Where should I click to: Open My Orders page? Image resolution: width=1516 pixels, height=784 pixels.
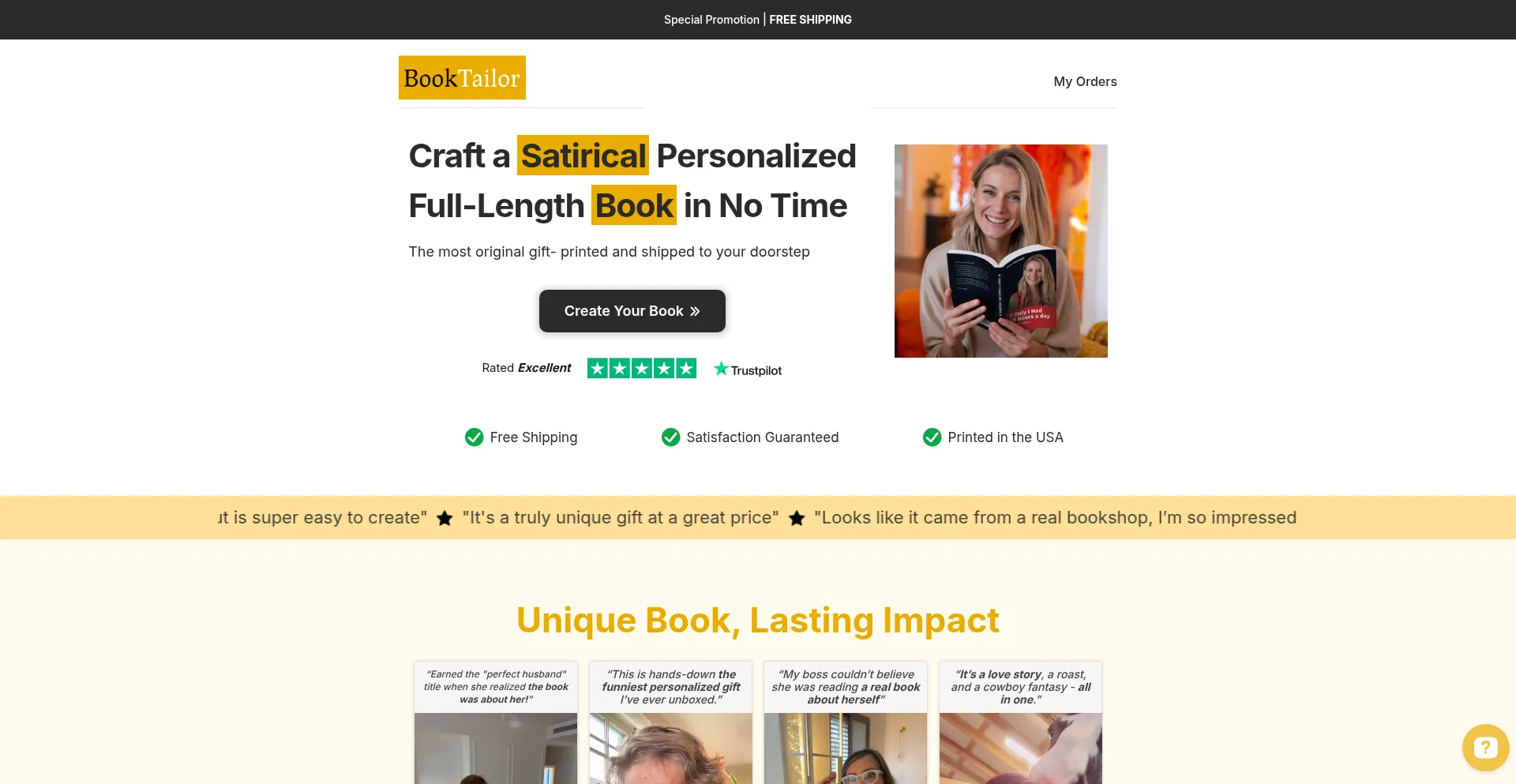point(1085,81)
